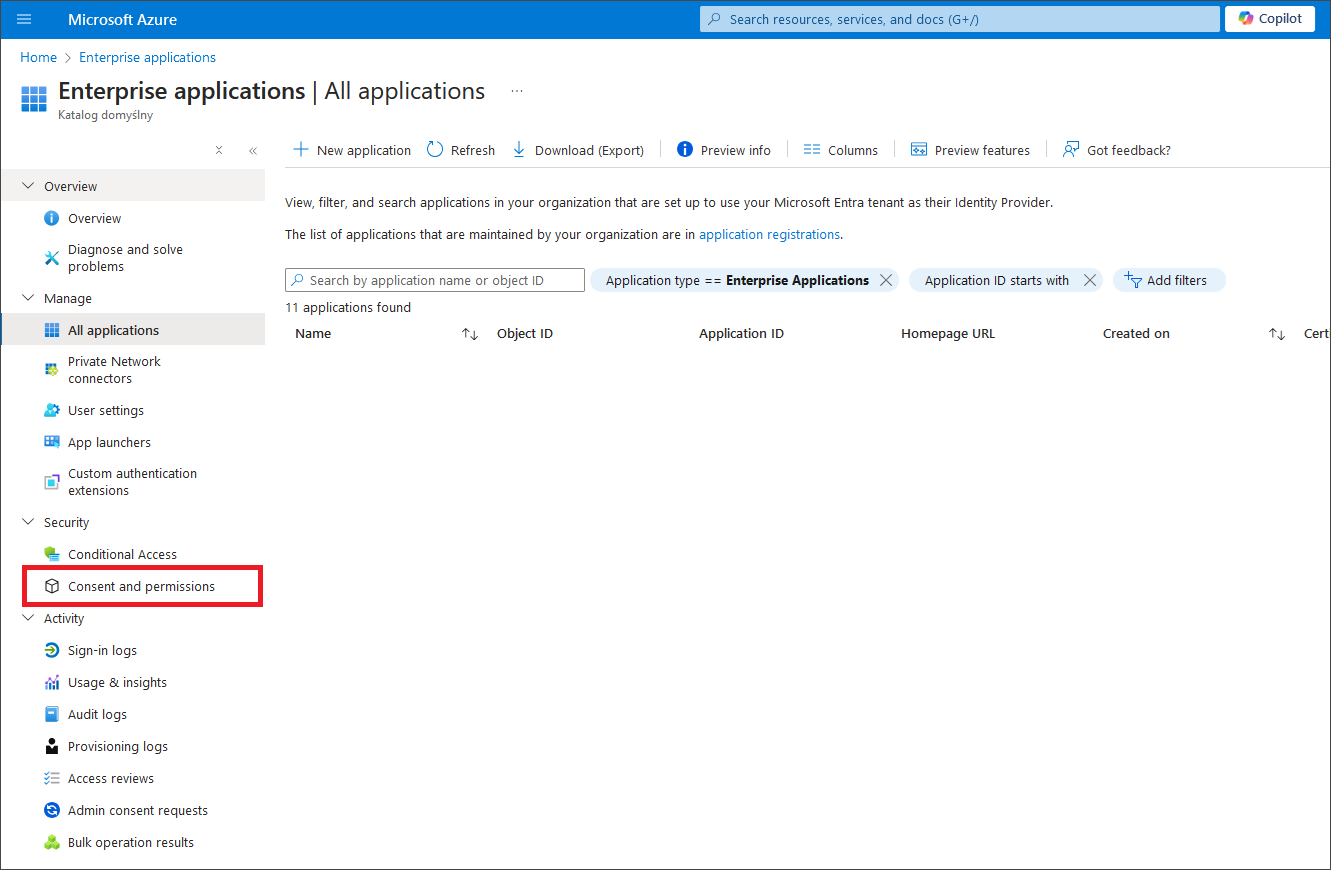Go to Home breadcrumb link
Image resolution: width=1331 pixels, height=870 pixels.
[38, 57]
